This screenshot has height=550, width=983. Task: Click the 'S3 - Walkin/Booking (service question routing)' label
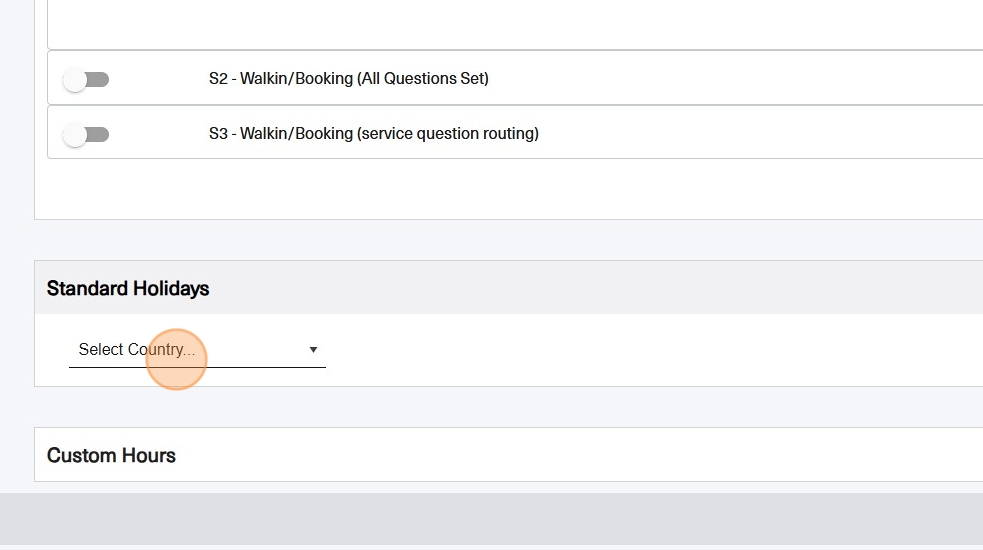coord(373,133)
